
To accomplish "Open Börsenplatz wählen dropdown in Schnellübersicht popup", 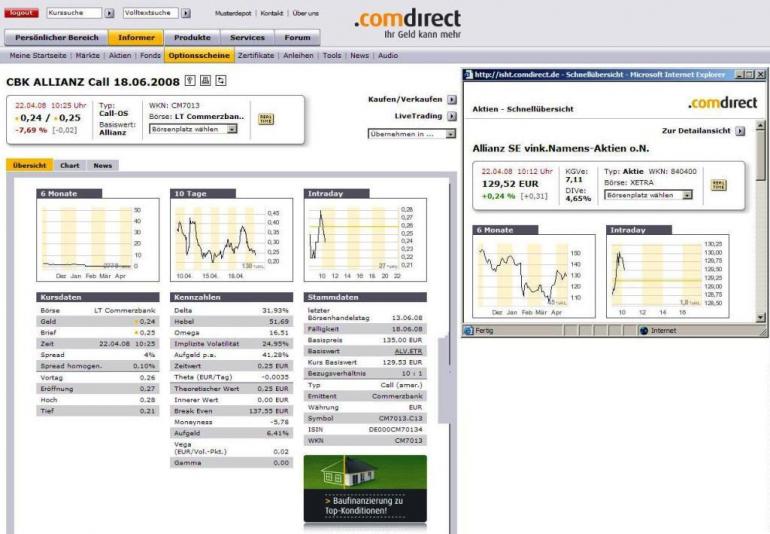I will pos(648,195).
